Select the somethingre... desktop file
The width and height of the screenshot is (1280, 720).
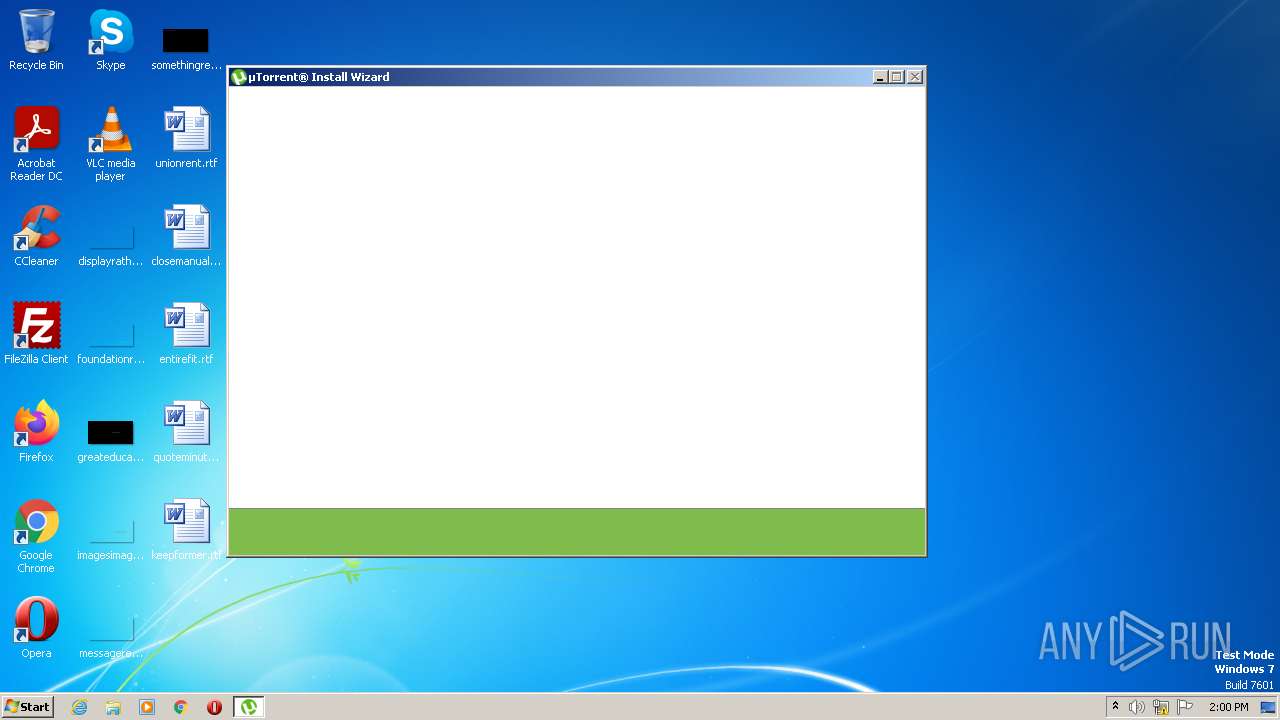click(186, 48)
